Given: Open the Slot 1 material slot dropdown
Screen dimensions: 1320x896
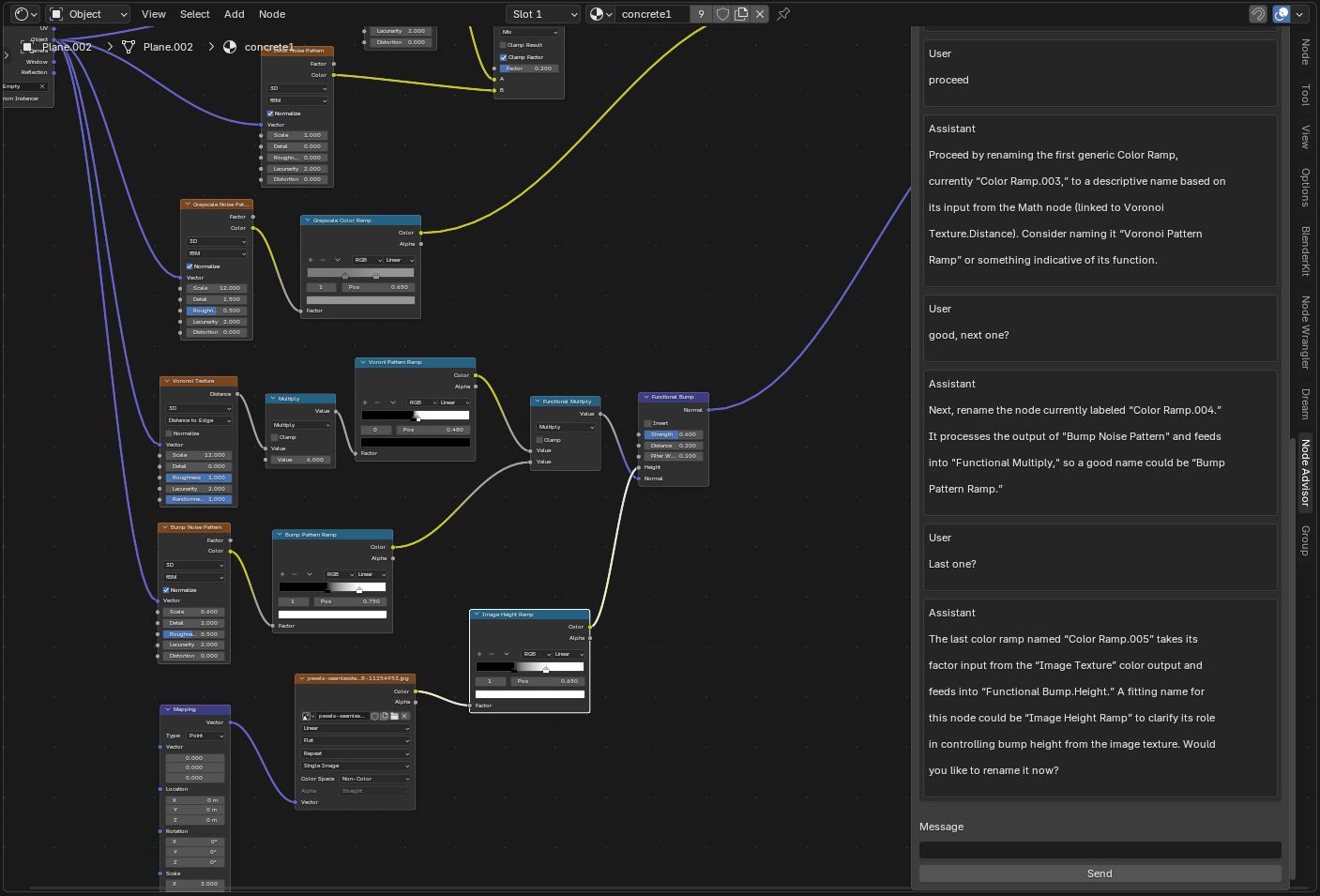Looking at the screenshot, I should [543, 14].
